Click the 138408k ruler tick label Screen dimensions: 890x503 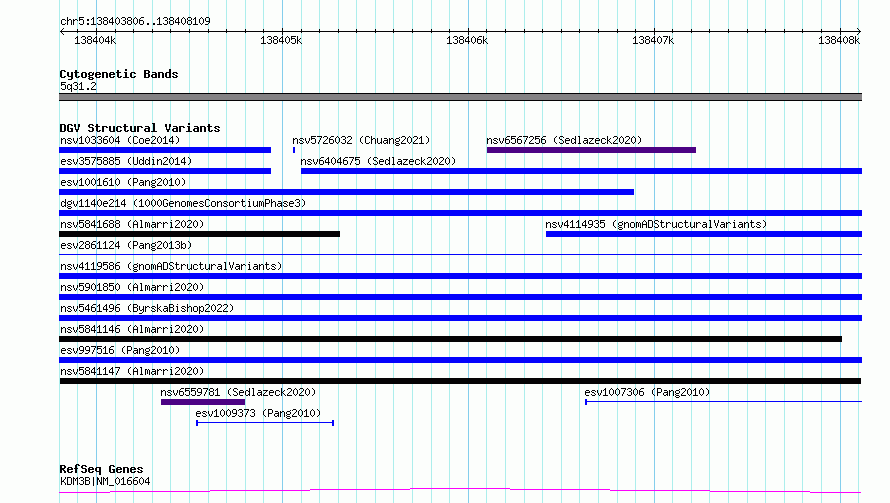click(839, 40)
